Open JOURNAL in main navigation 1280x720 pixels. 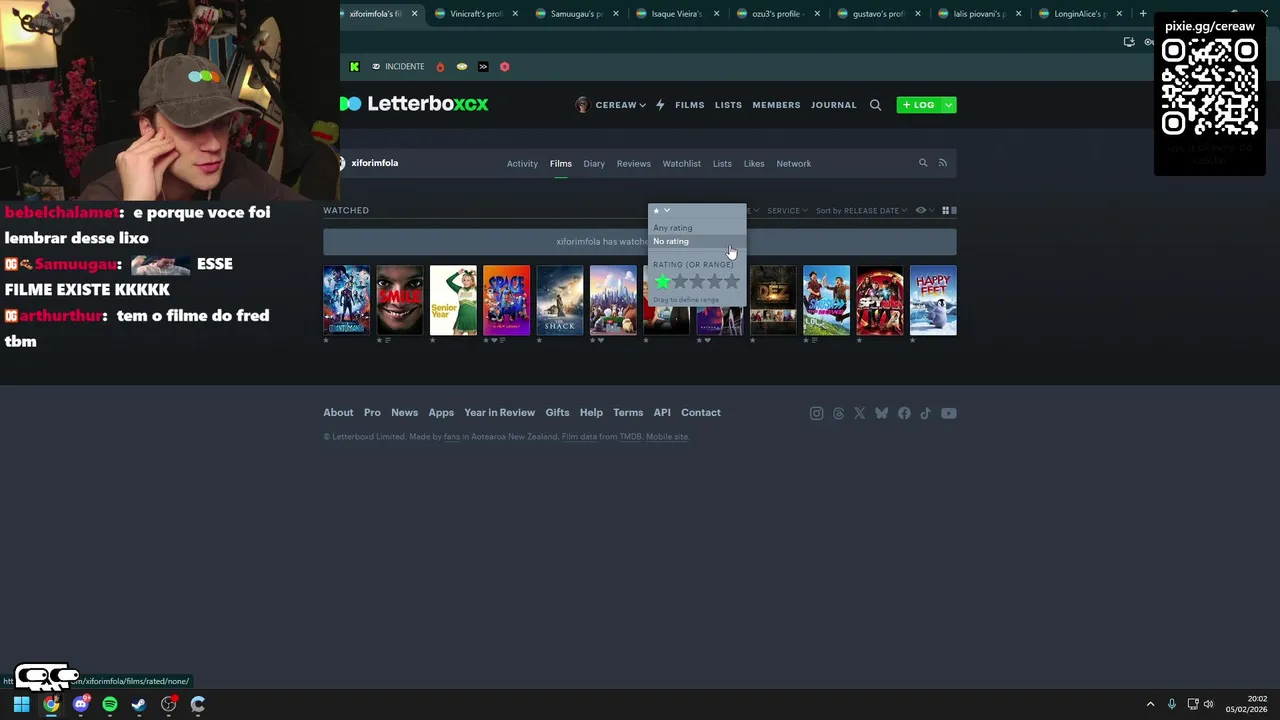coord(834,105)
